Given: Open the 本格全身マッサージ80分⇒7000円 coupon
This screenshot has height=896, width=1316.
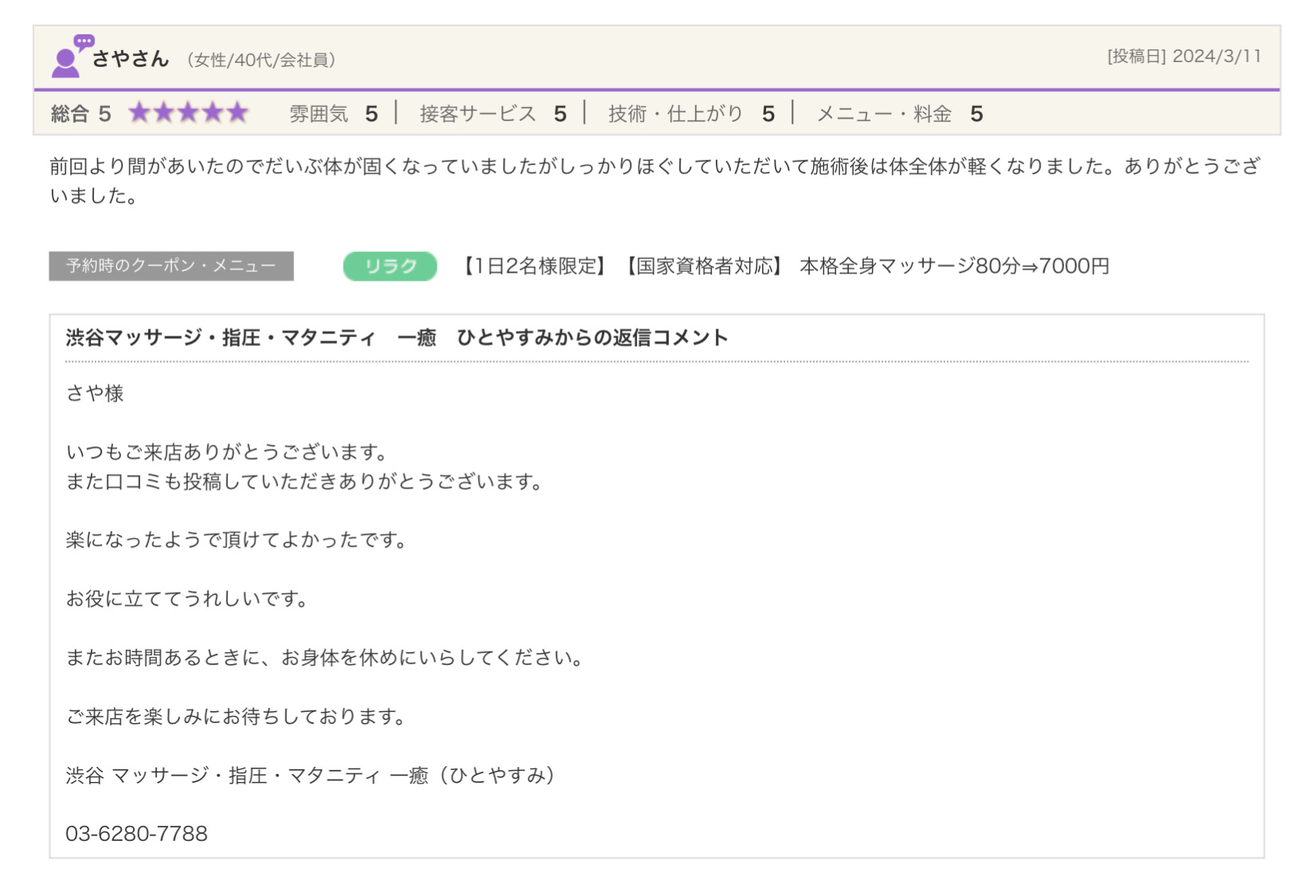Looking at the screenshot, I should coord(785,266).
